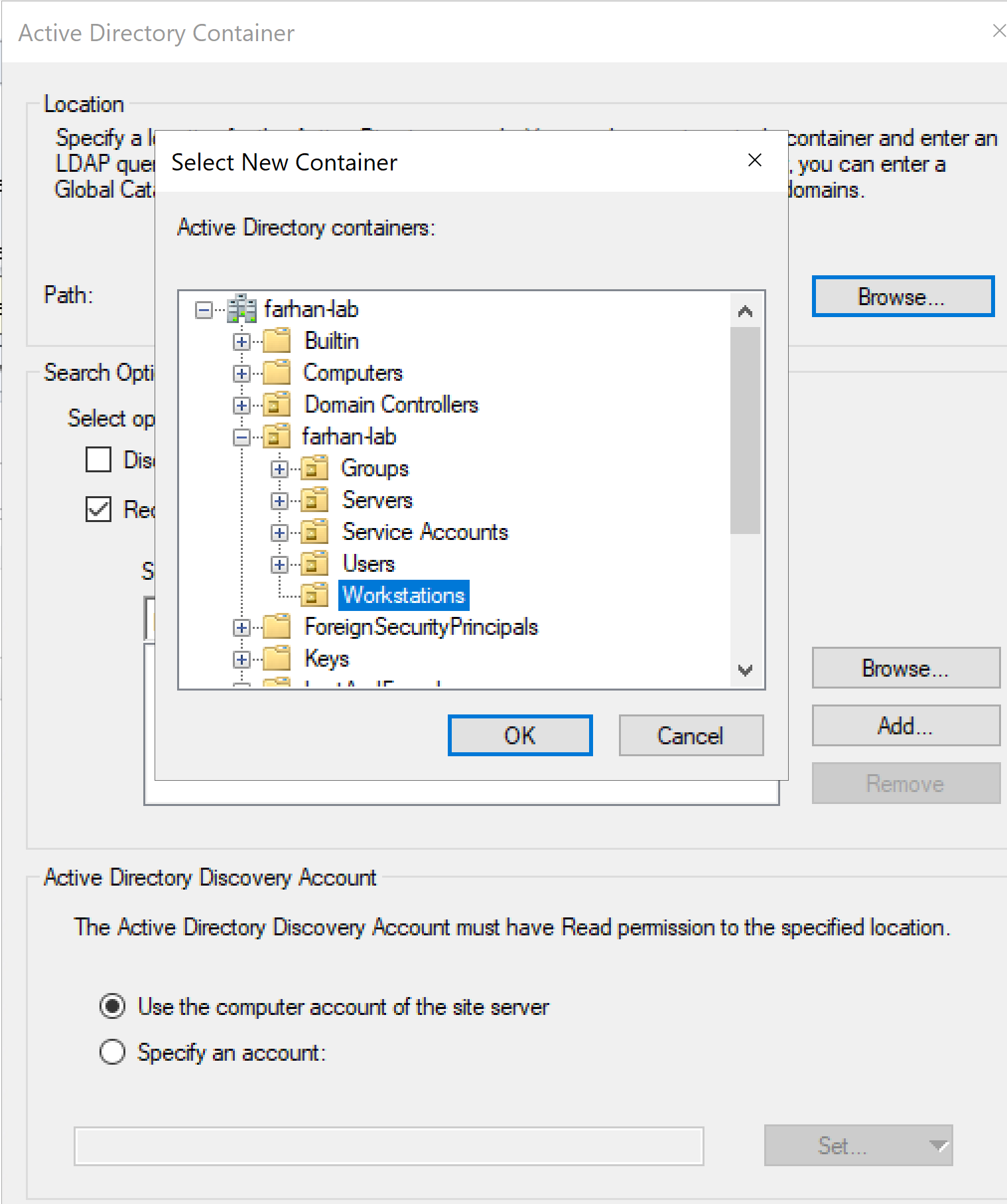The width and height of the screenshot is (1007, 1204).
Task: Select the 'Specify an account' radio button
Action: 112,1052
